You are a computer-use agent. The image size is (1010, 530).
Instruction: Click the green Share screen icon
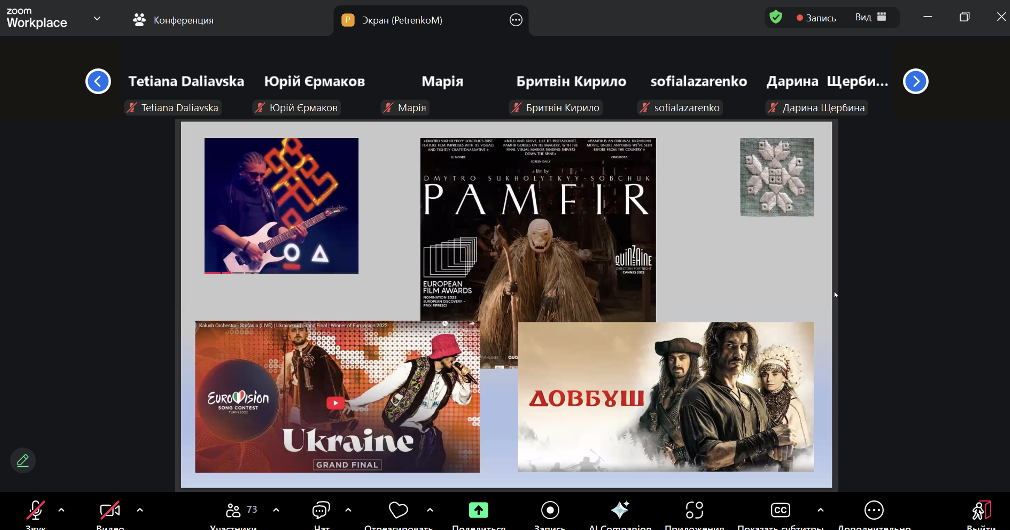pos(478,511)
